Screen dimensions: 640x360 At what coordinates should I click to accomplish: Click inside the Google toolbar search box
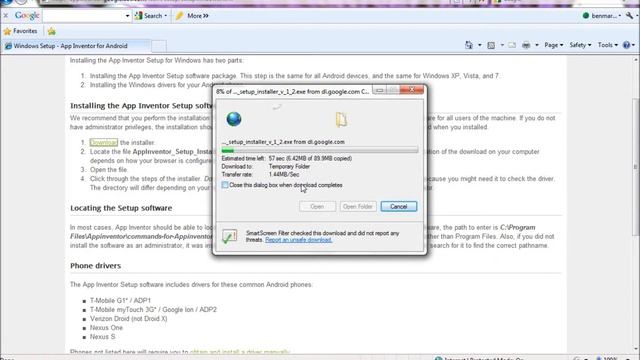(83, 16)
